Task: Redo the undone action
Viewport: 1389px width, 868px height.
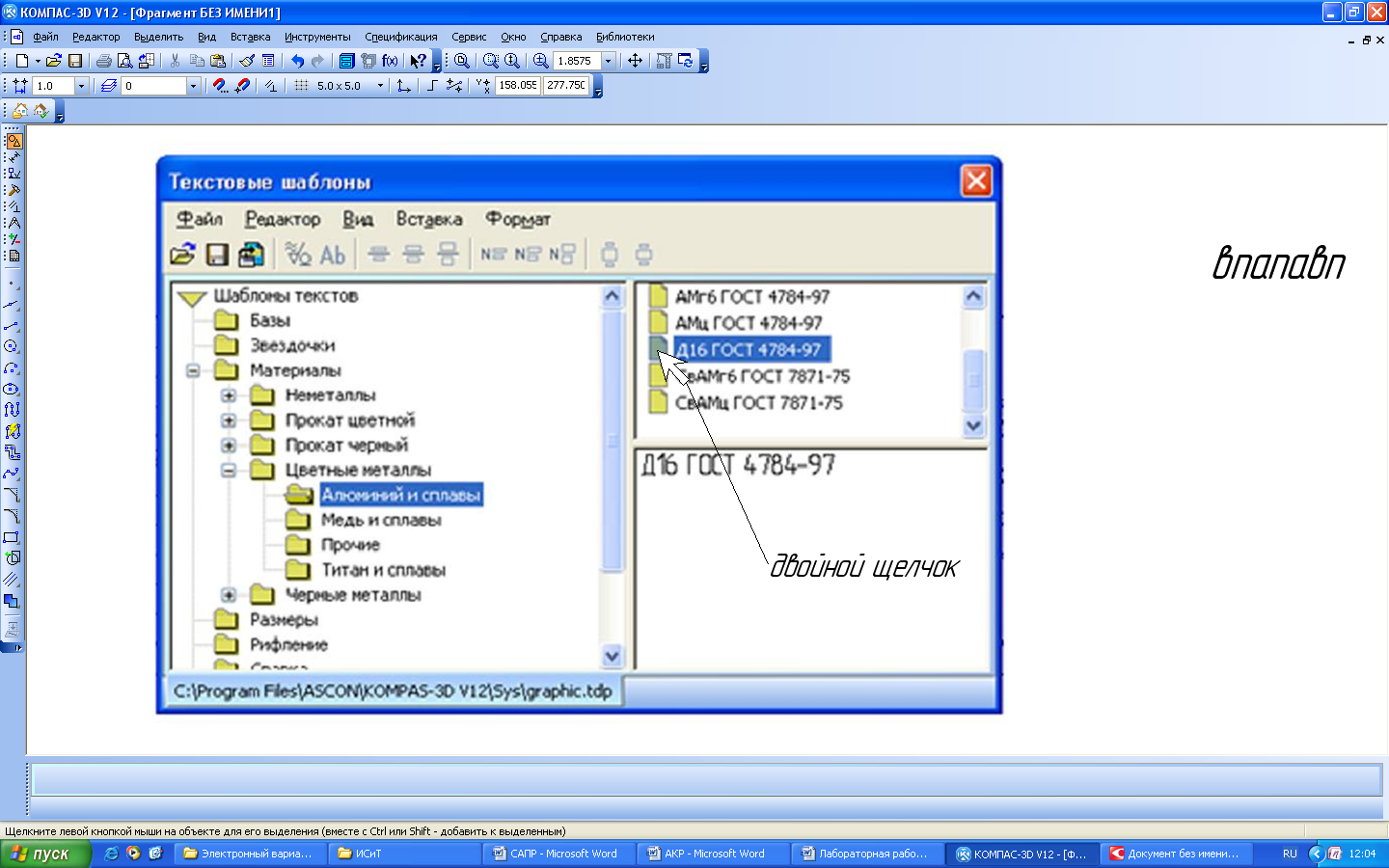Action: [317, 60]
